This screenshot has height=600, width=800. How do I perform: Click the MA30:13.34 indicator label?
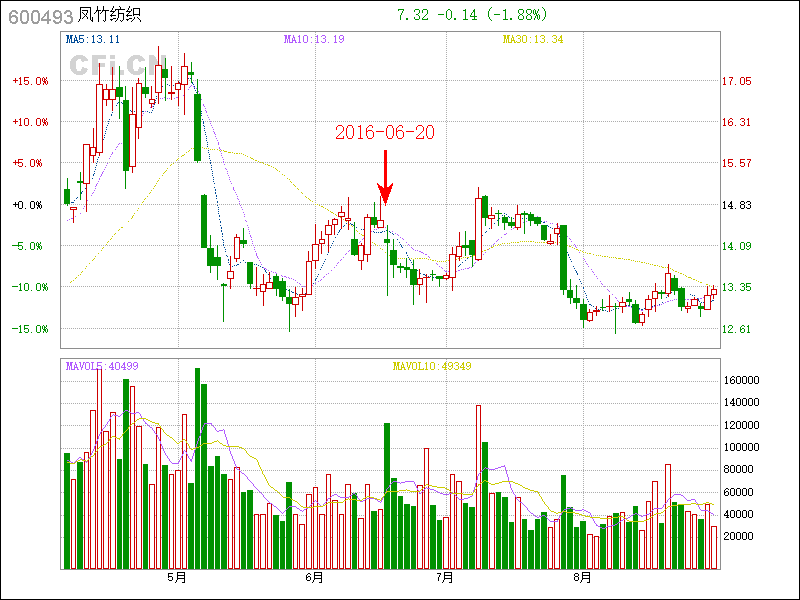pos(533,40)
